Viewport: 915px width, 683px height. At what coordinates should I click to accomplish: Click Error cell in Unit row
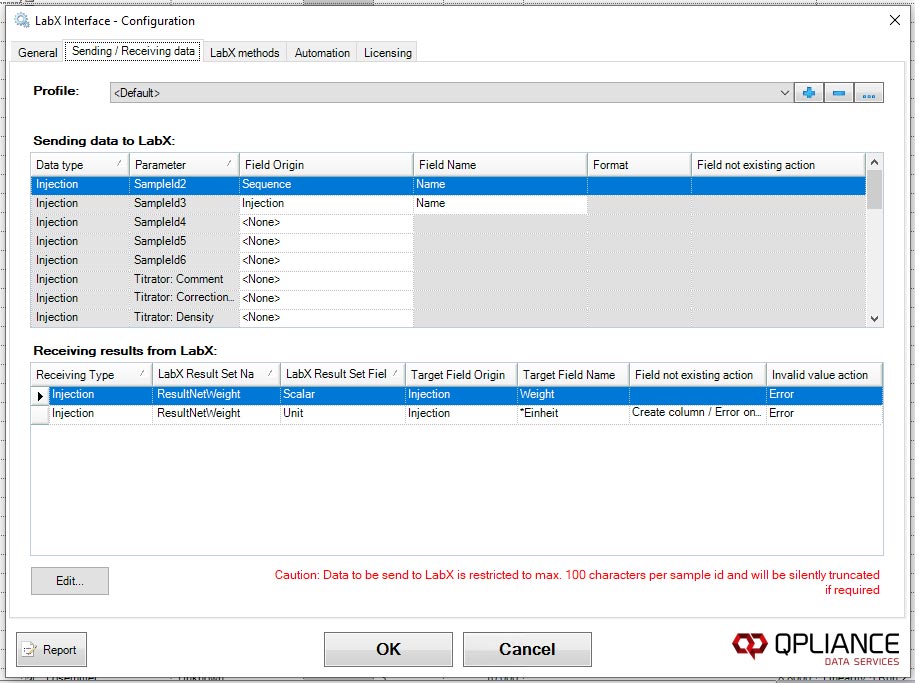point(824,413)
